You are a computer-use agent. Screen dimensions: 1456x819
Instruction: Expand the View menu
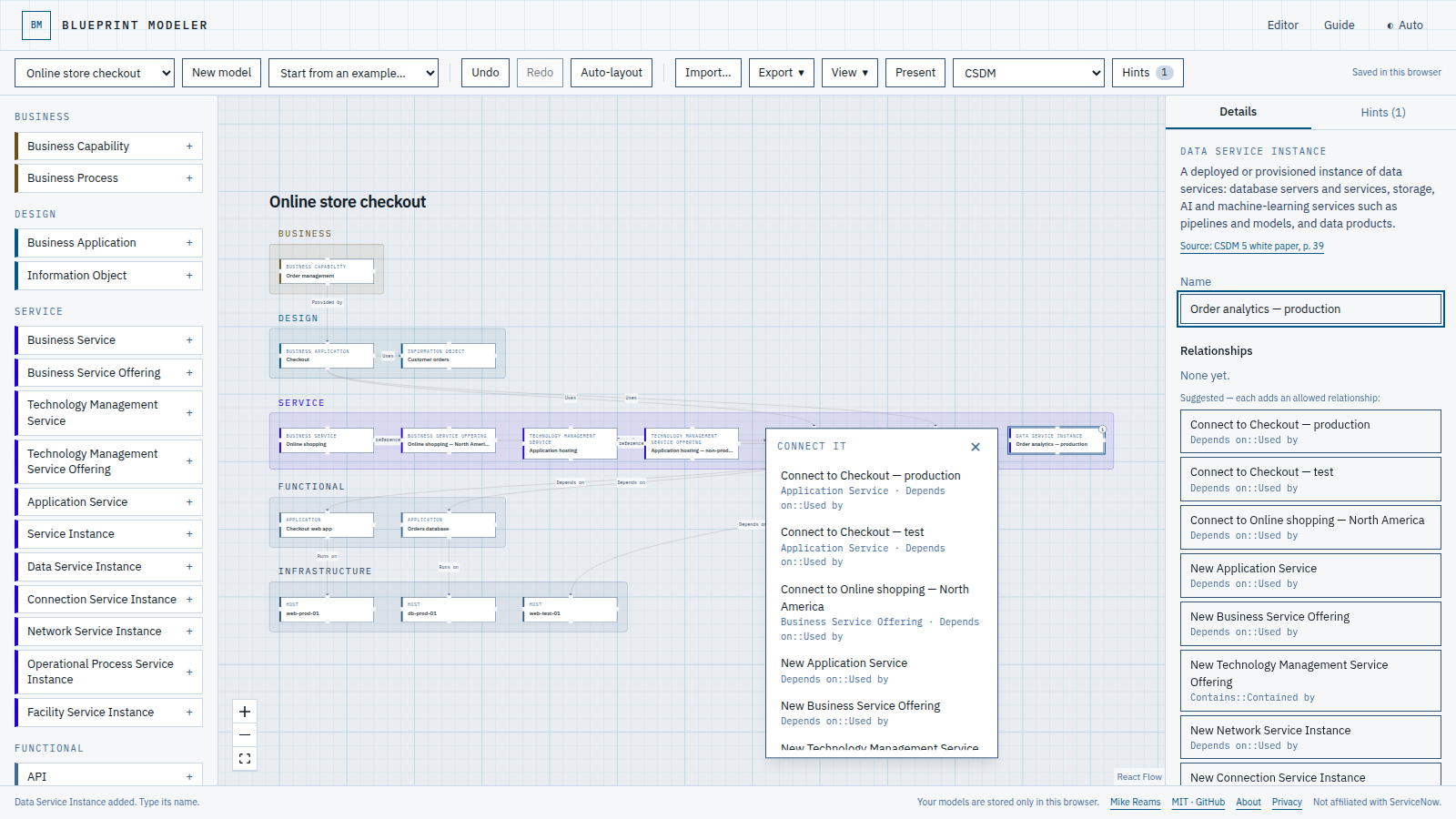[850, 73]
